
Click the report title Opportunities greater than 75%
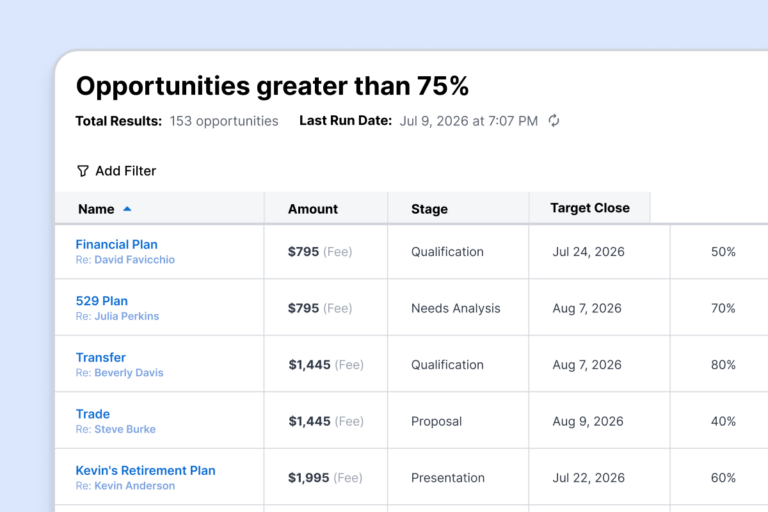click(272, 86)
